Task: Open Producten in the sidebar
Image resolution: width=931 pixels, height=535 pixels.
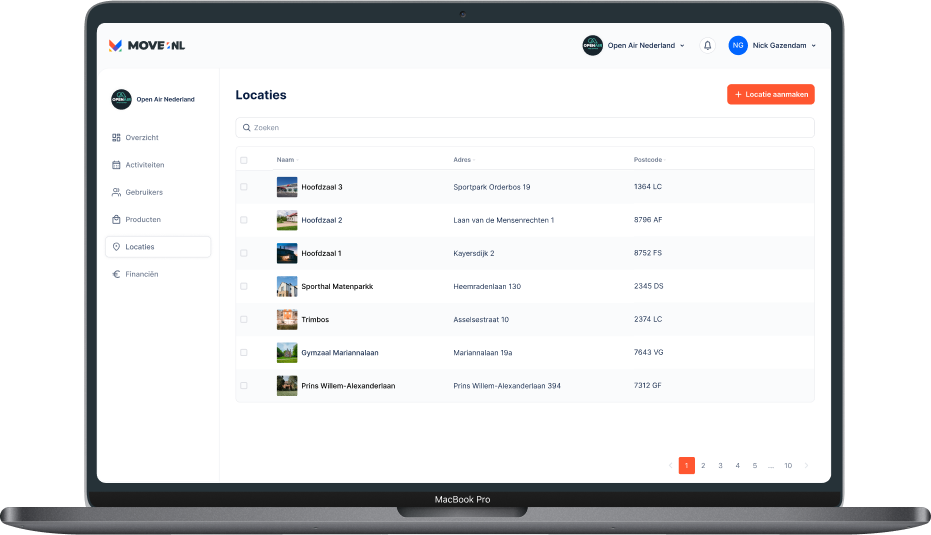Action: click(142, 219)
